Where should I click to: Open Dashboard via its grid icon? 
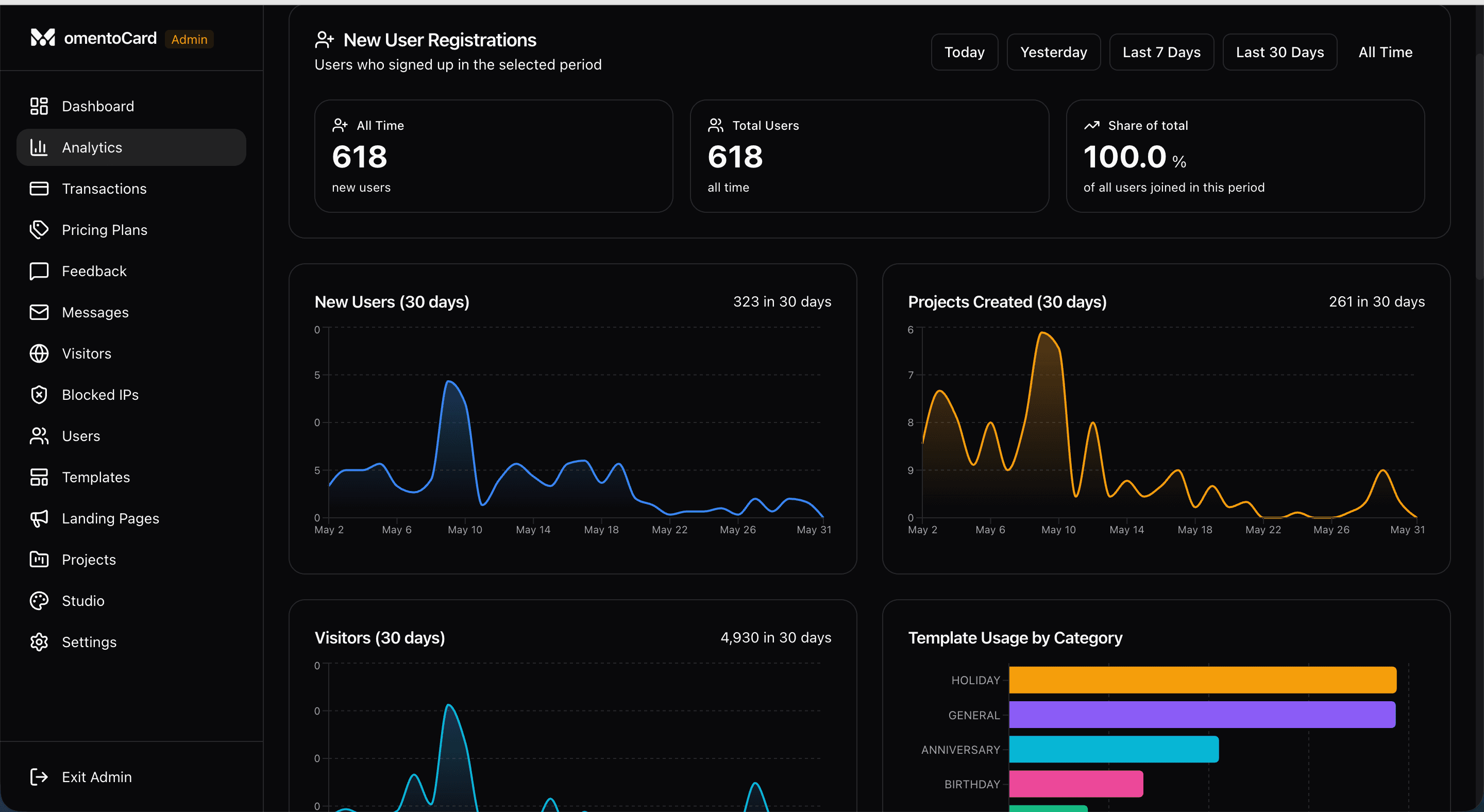point(39,106)
